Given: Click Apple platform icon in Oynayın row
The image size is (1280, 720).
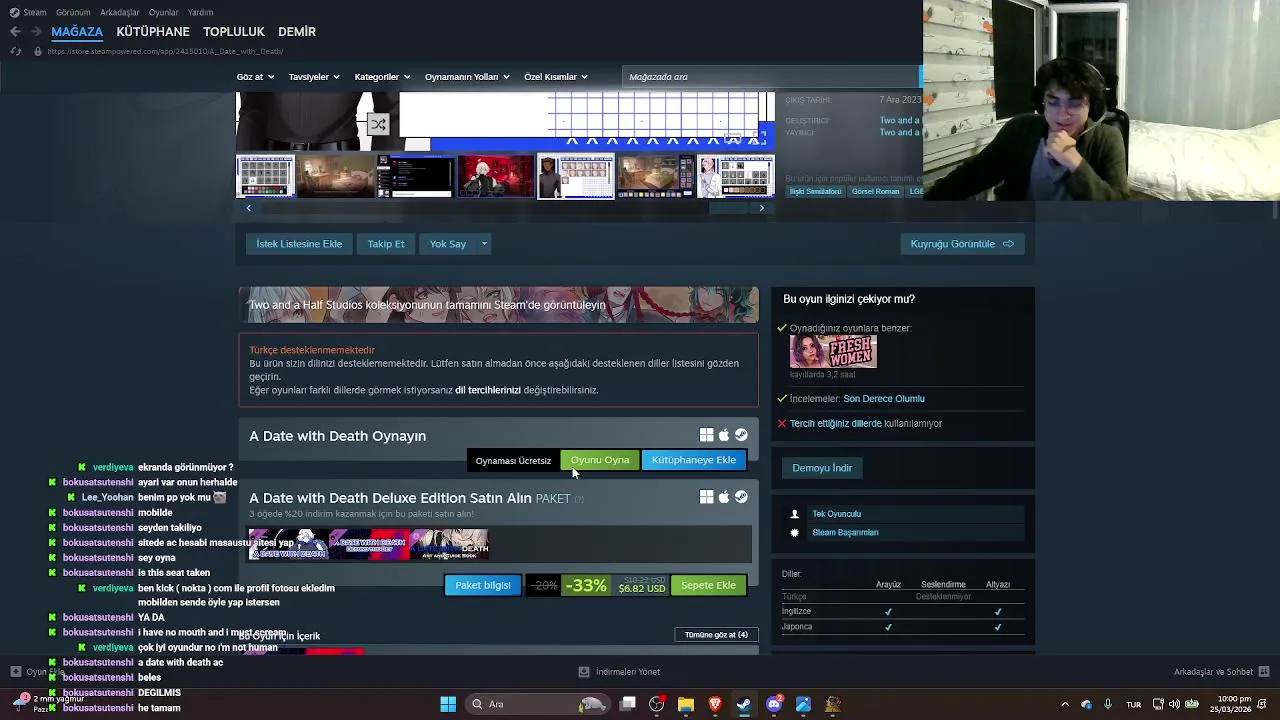Looking at the screenshot, I should coord(724,435).
